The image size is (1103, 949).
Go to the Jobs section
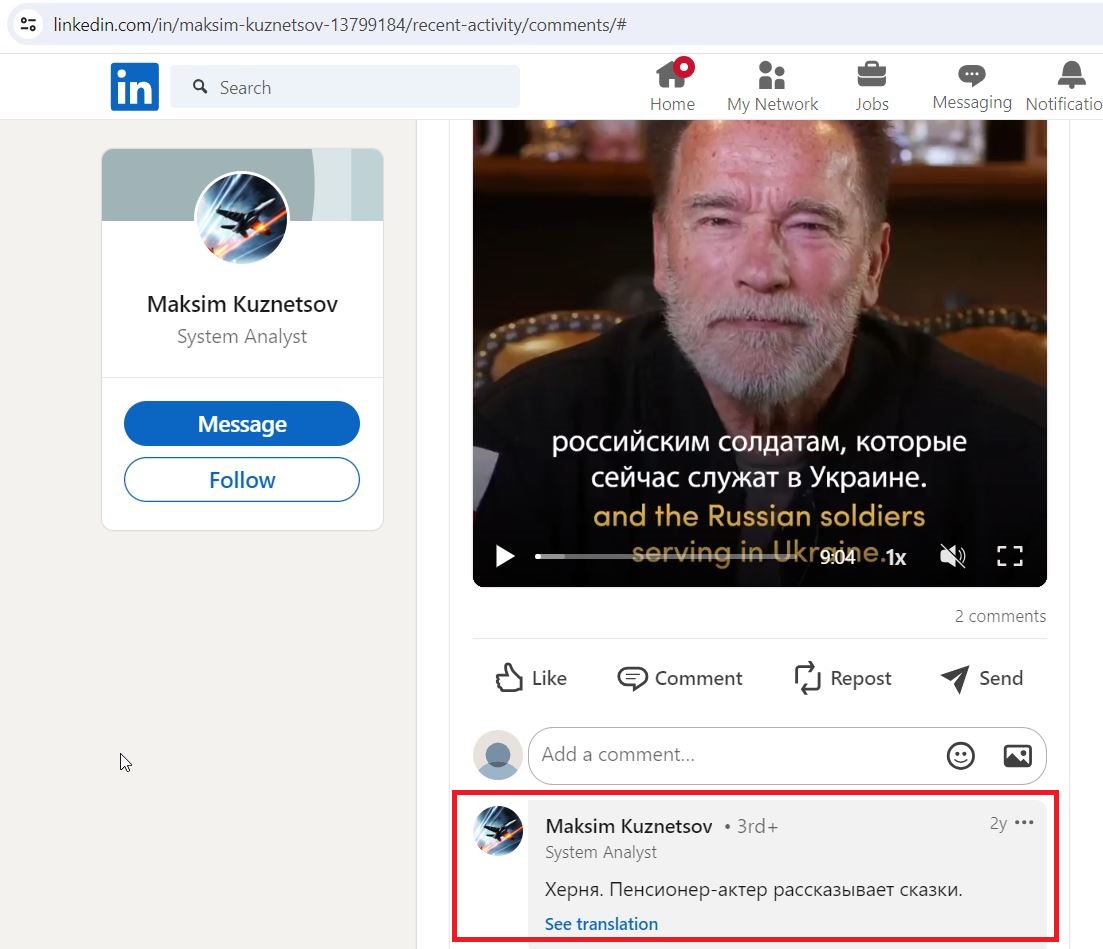(x=872, y=85)
